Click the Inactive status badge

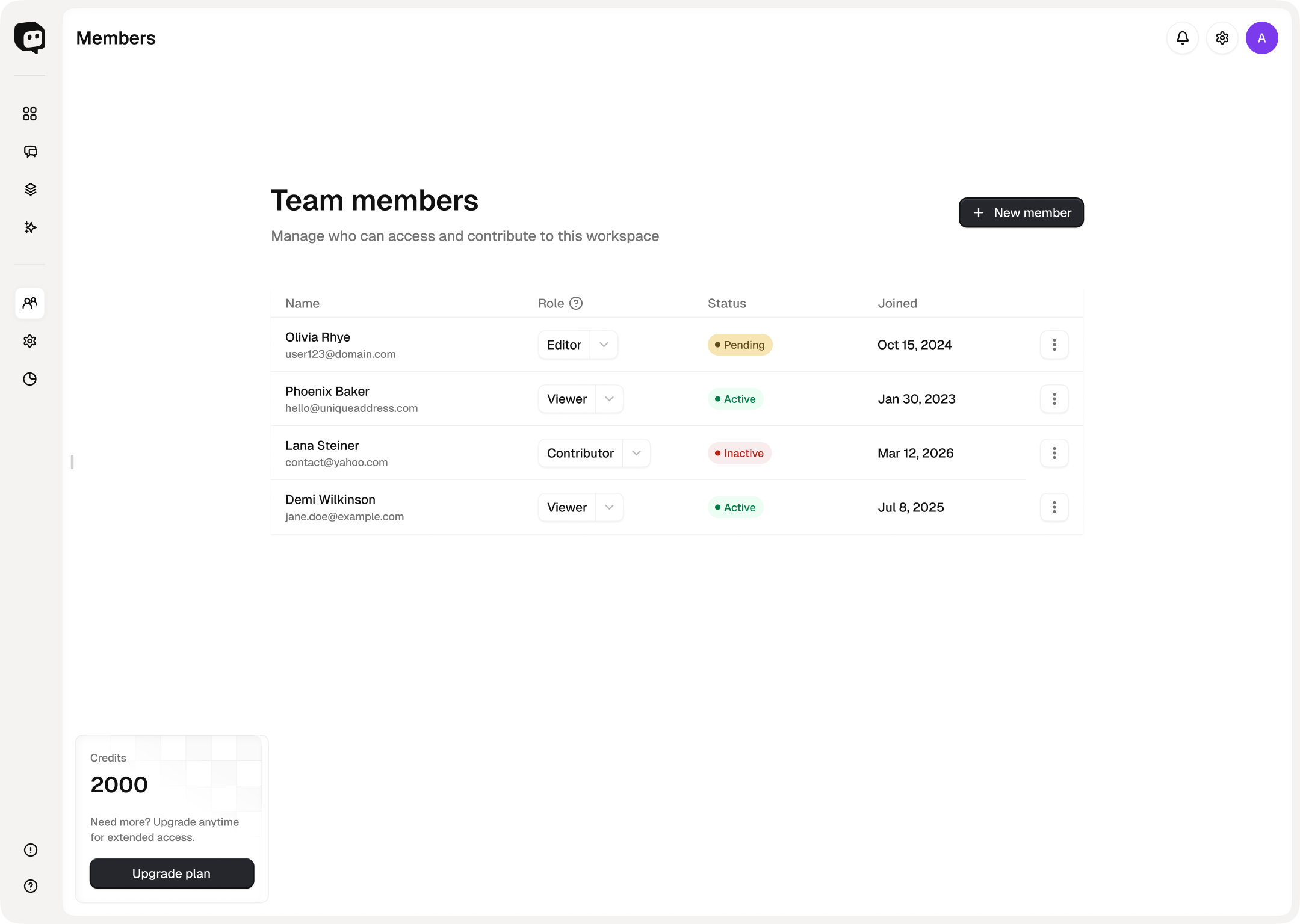(x=739, y=453)
